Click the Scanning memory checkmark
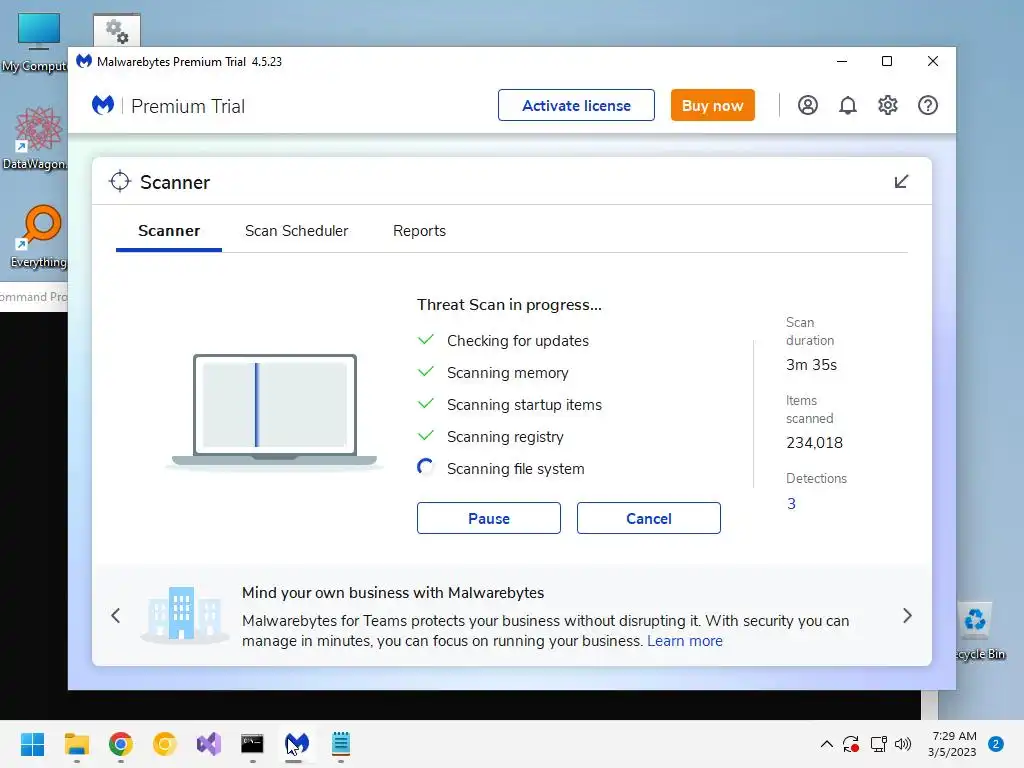Screen dimensions: 1024x768 tap(425, 372)
